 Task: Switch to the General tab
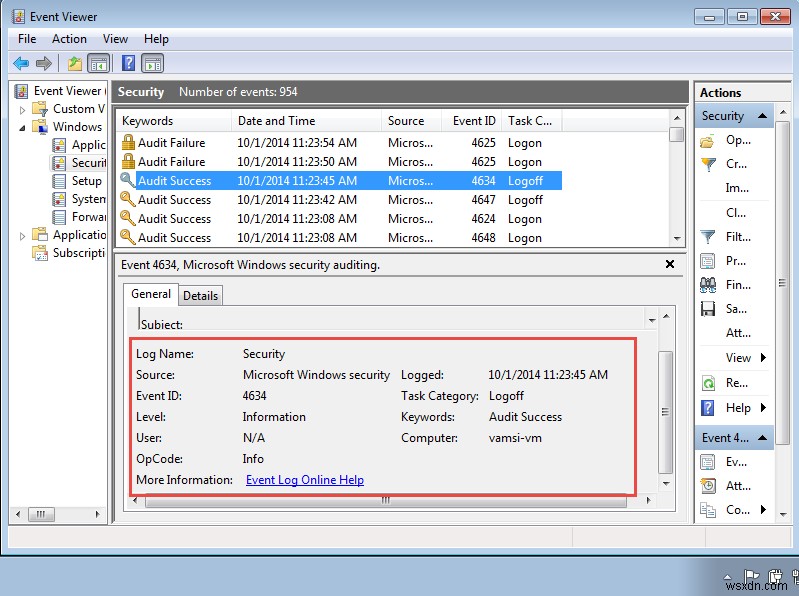click(x=151, y=294)
